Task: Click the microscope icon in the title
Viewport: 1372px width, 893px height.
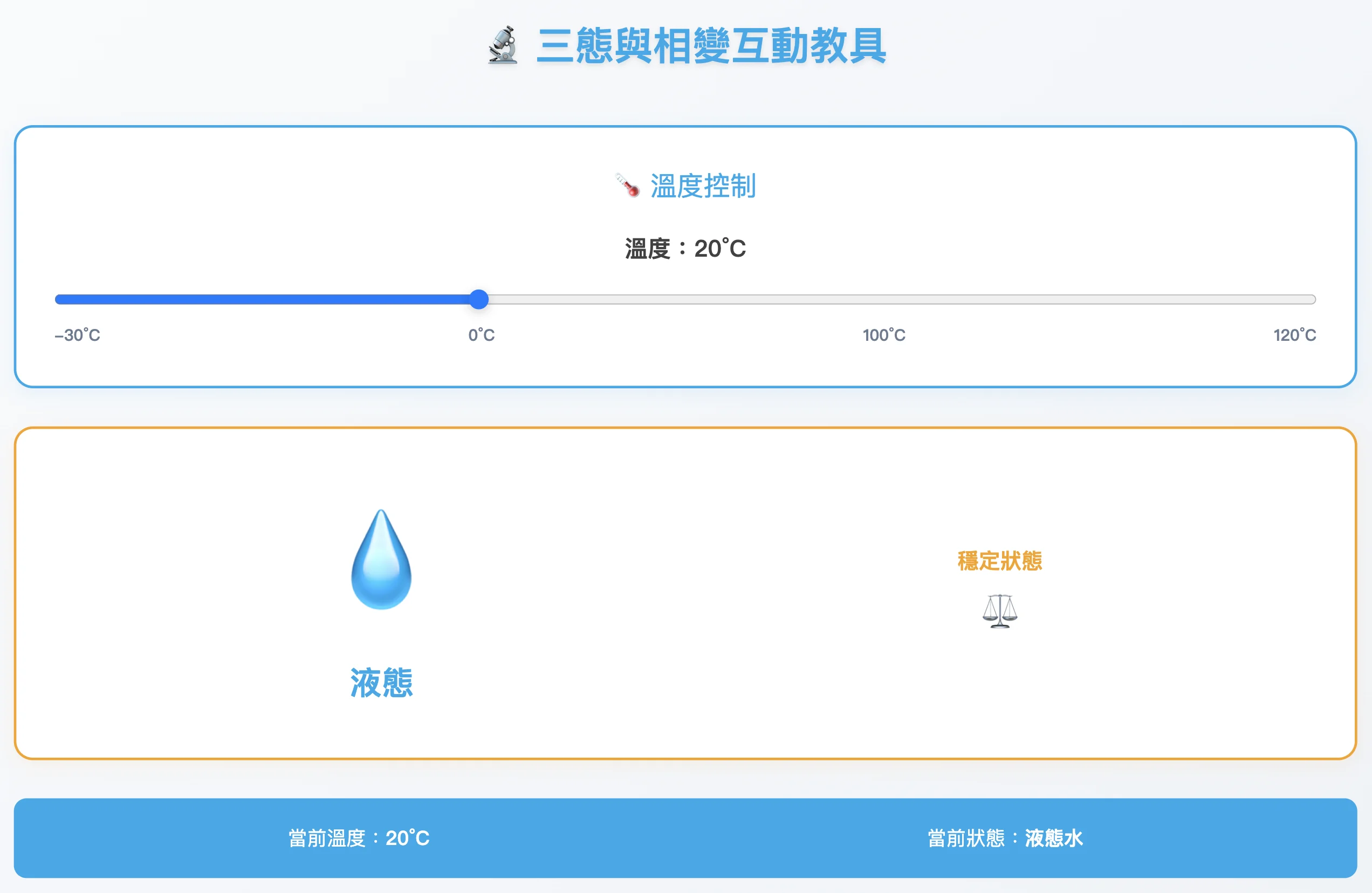Action: (503, 45)
